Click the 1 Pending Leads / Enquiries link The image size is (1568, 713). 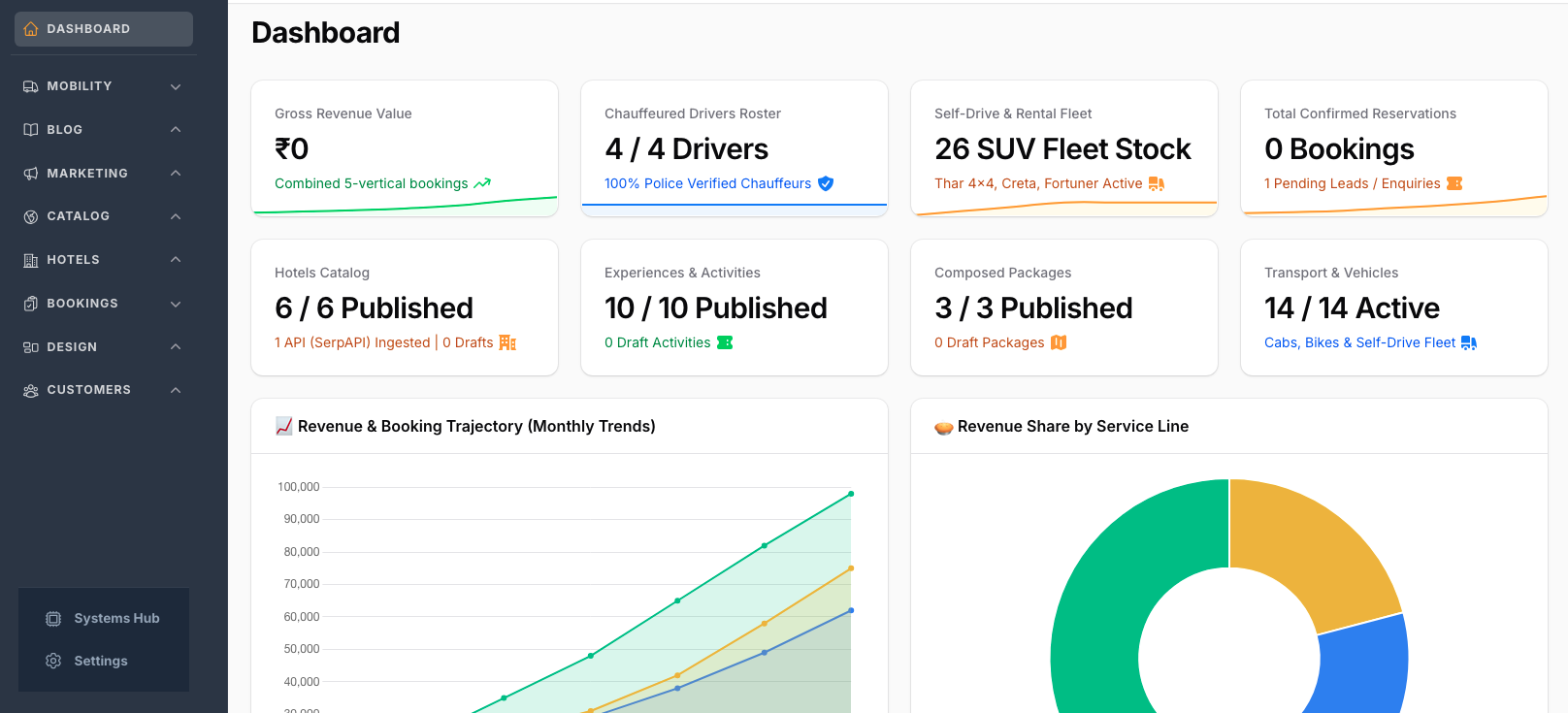click(1352, 183)
